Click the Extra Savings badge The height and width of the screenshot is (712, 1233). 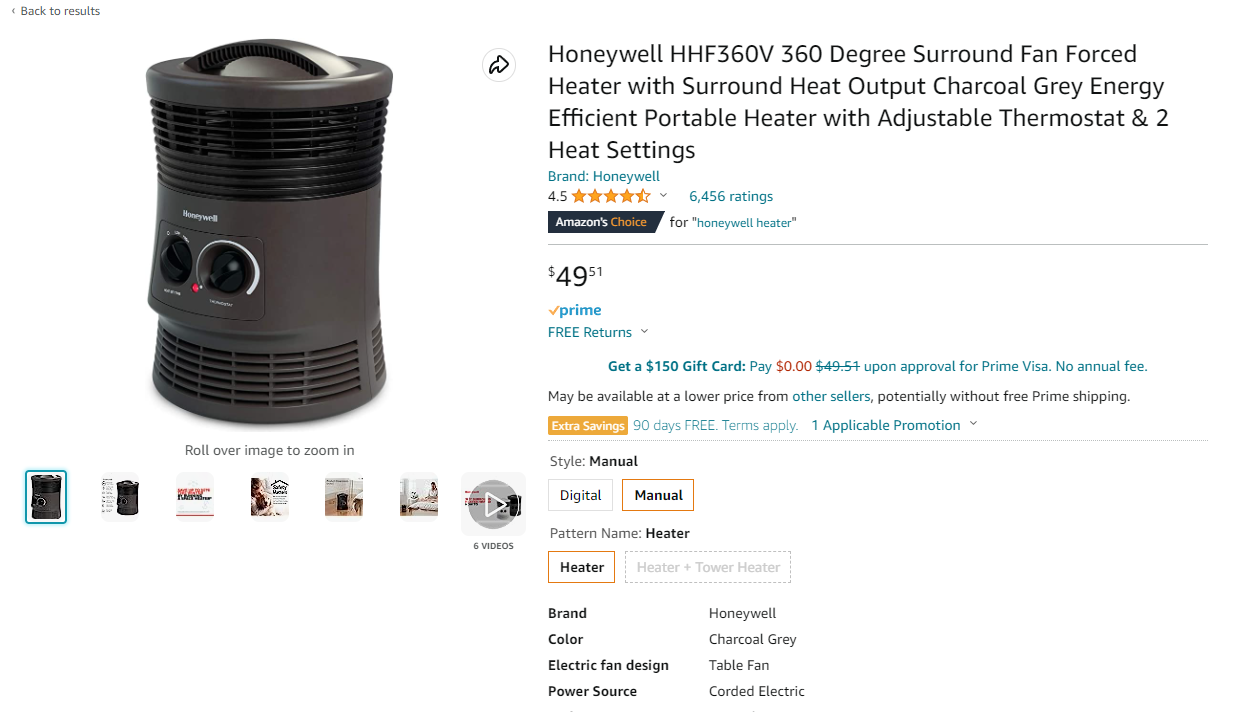(x=588, y=425)
